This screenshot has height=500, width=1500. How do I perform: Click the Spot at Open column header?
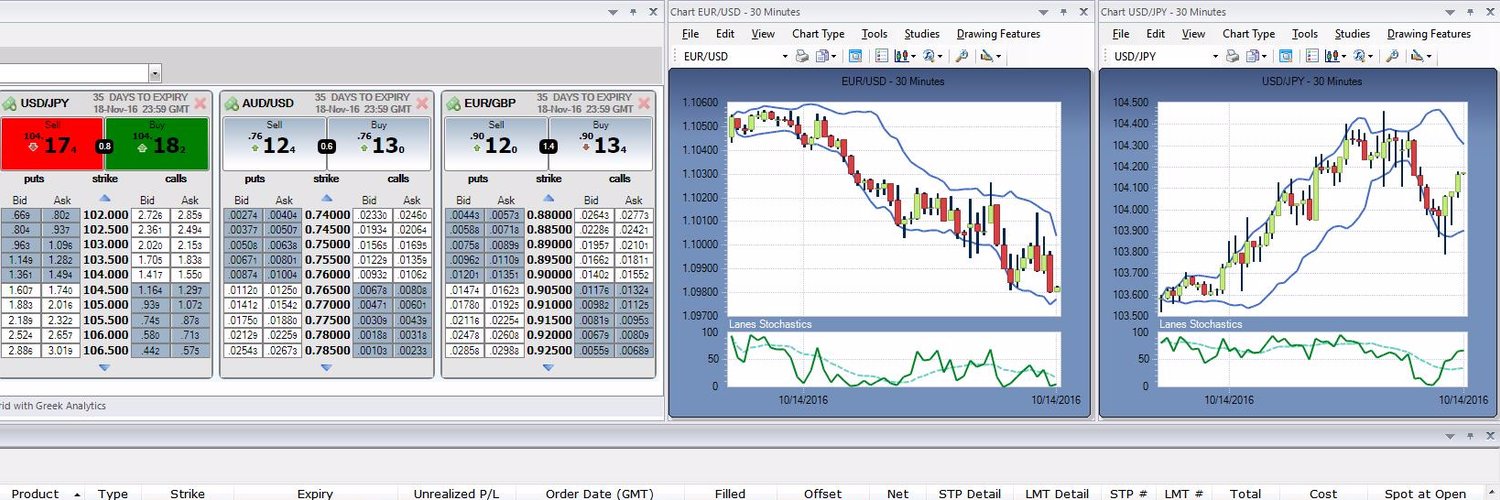[1425, 493]
